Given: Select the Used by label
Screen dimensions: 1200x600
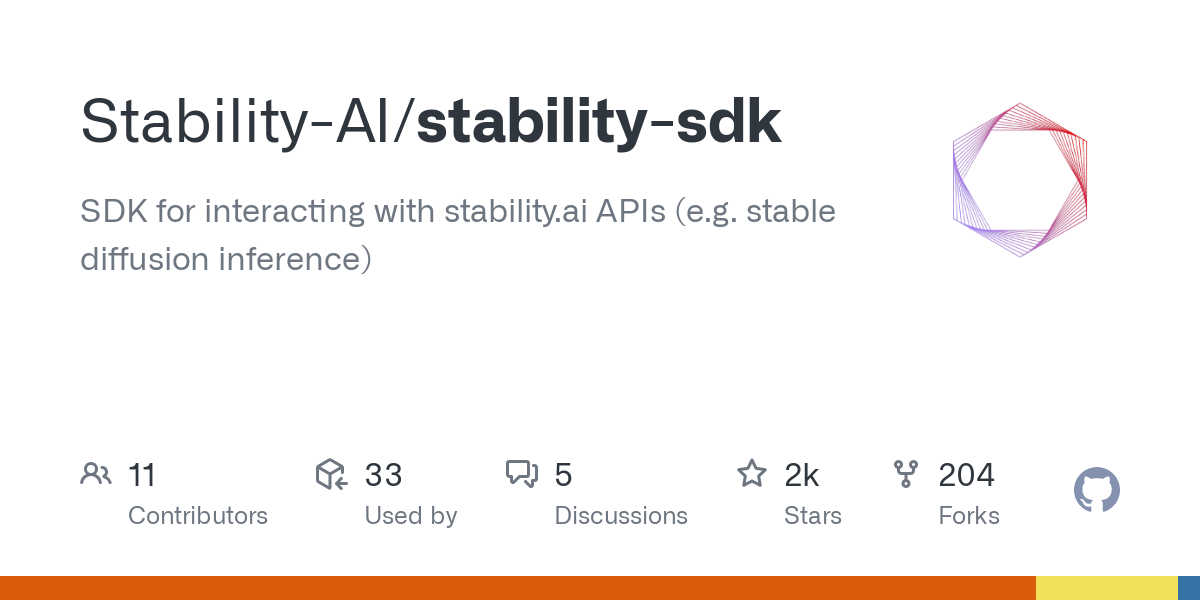Looking at the screenshot, I should 411,516.
